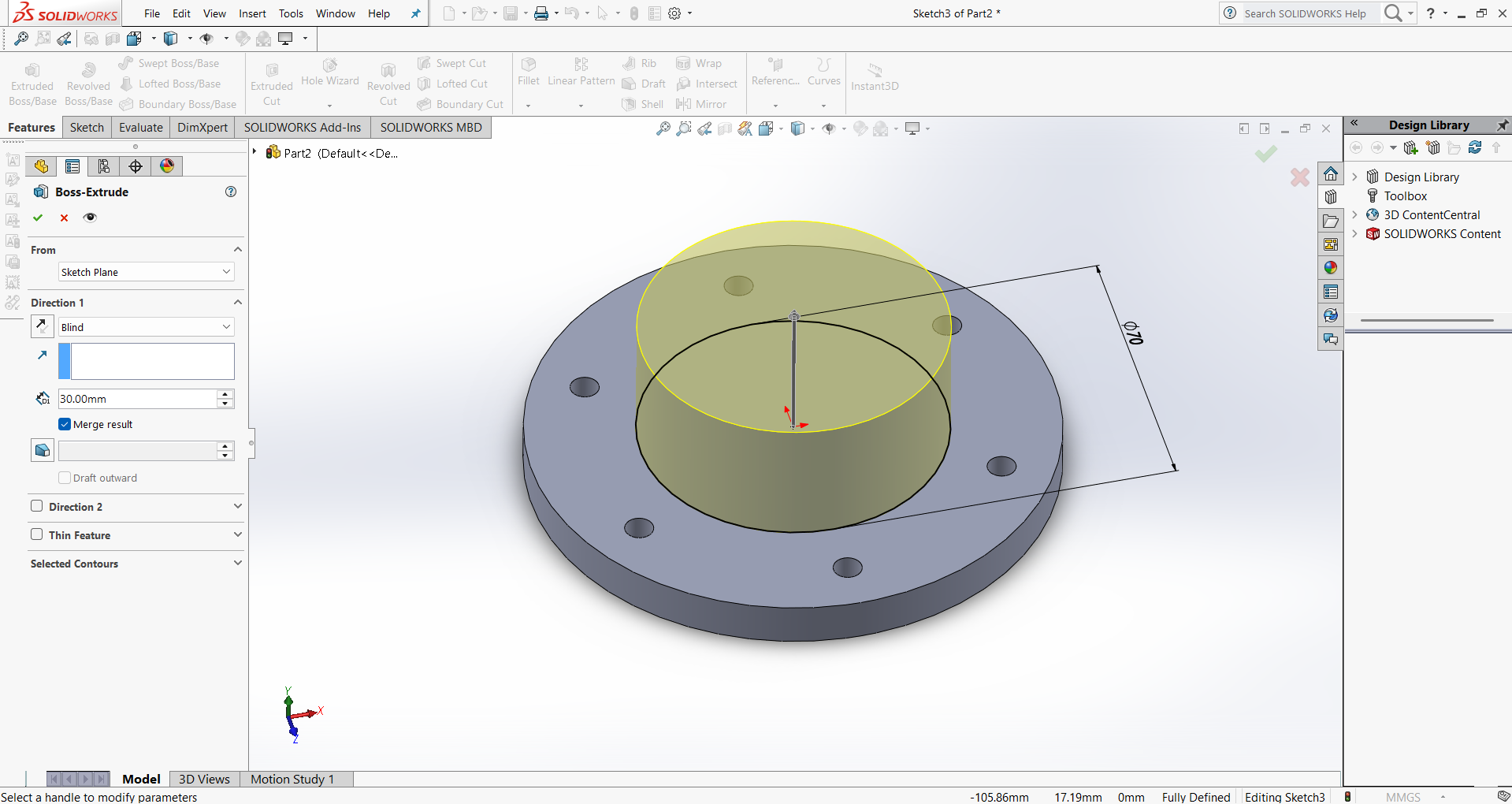Image resolution: width=1512 pixels, height=804 pixels.
Task: Enable the Thin Feature checkbox
Action: pos(36,534)
